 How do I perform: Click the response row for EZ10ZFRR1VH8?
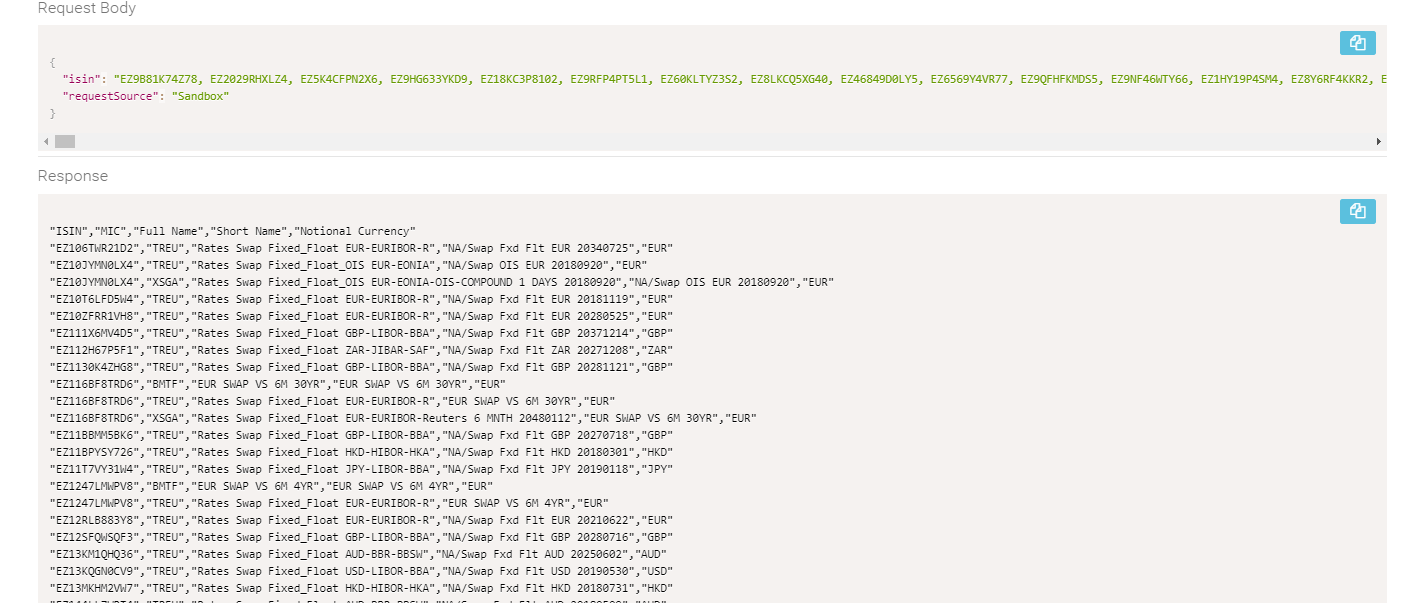[361, 316]
